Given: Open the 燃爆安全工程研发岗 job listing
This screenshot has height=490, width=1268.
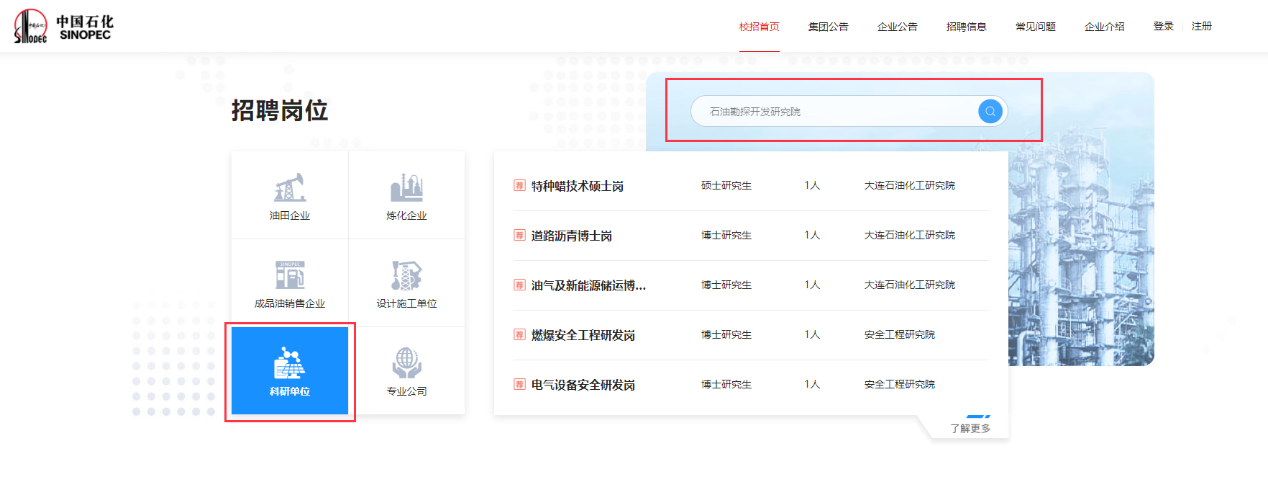Looking at the screenshot, I should tap(583, 335).
